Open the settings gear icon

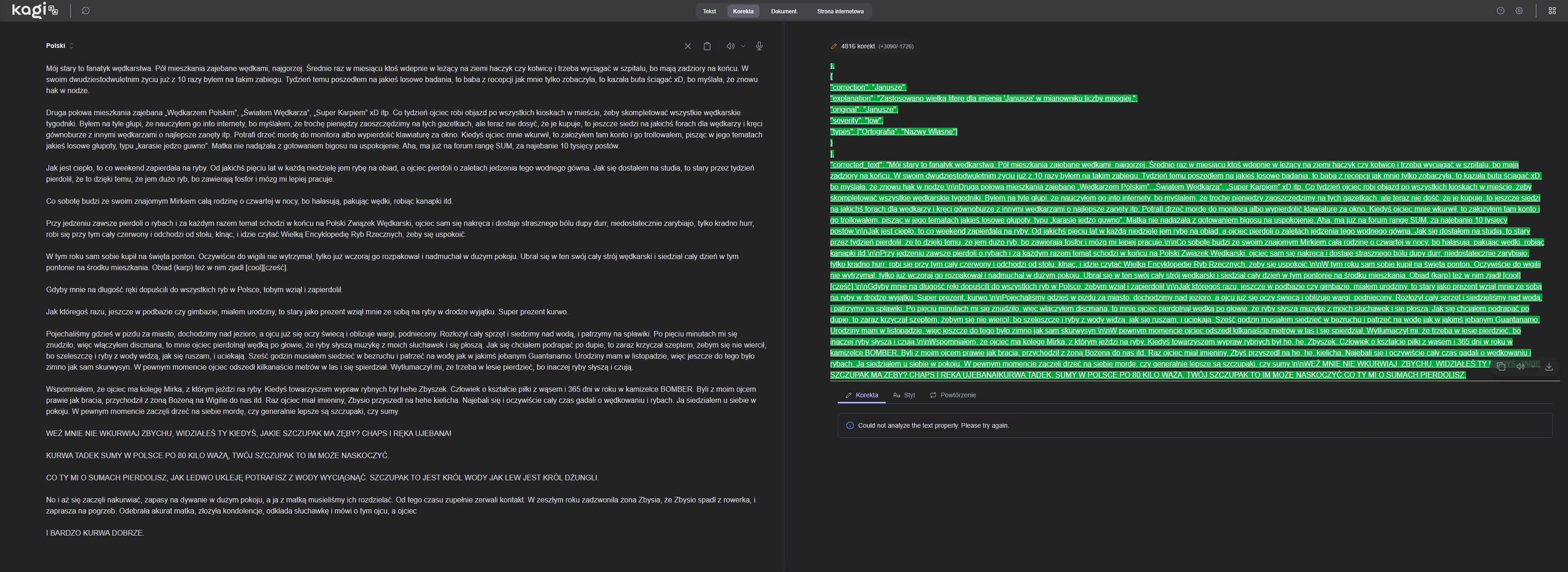click(x=1519, y=11)
